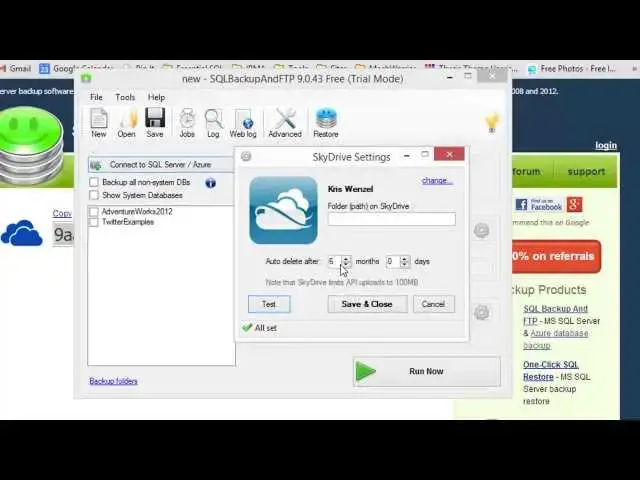Click the SkyDrive Settings title bar icon
The width and height of the screenshot is (640, 480).
coord(246,156)
